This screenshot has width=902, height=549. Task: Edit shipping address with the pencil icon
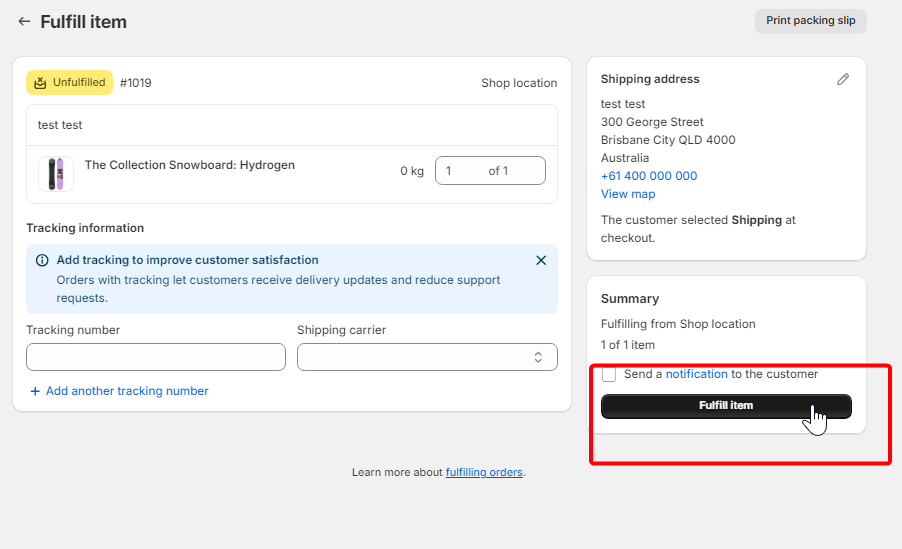coord(843,79)
